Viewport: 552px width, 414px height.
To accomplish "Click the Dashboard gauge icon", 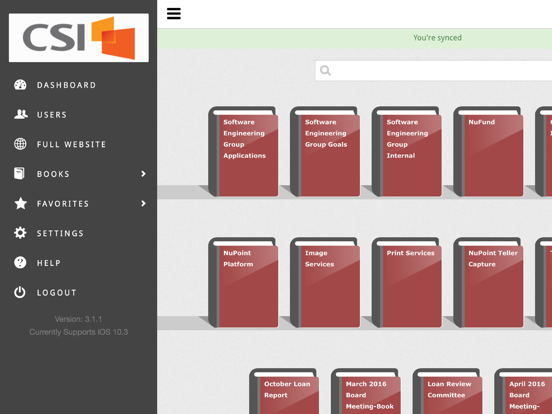I will click(20, 85).
